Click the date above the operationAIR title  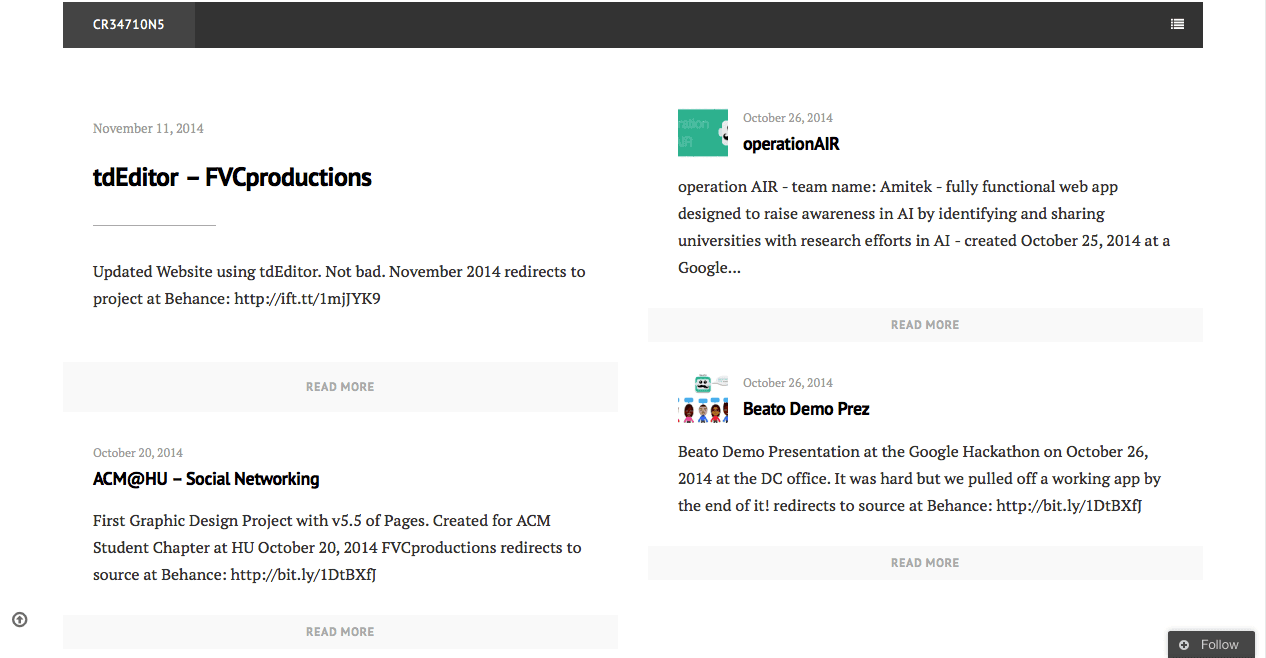pyautogui.click(x=788, y=118)
